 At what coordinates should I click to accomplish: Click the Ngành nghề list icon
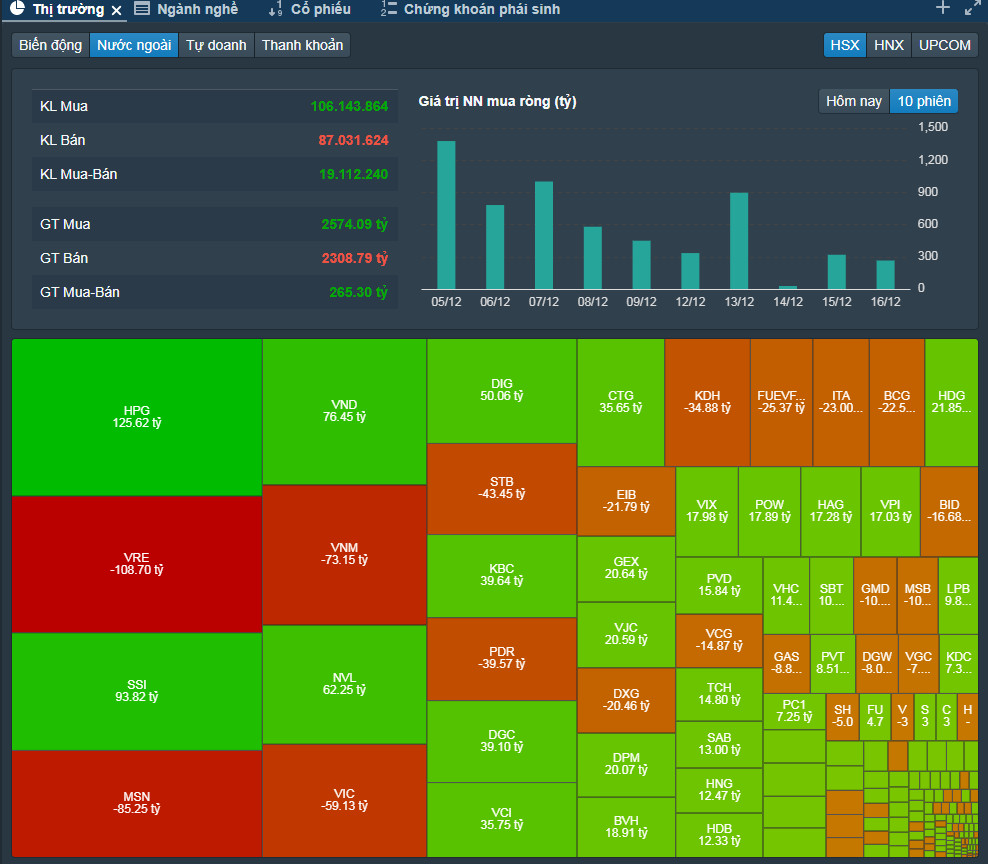click(x=142, y=9)
